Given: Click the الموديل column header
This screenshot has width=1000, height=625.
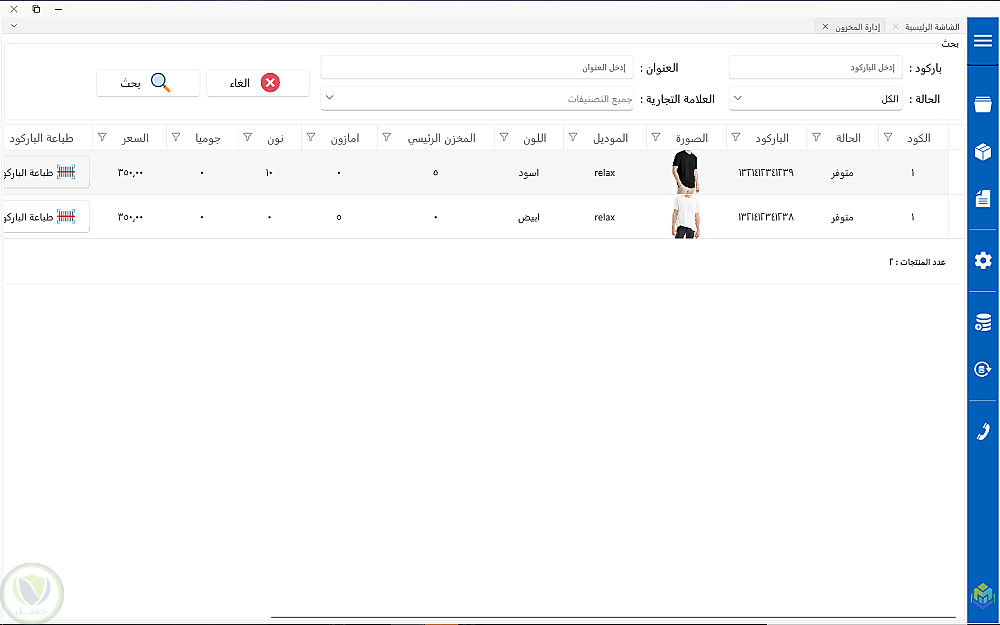Looking at the screenshot, I should 610,138.
